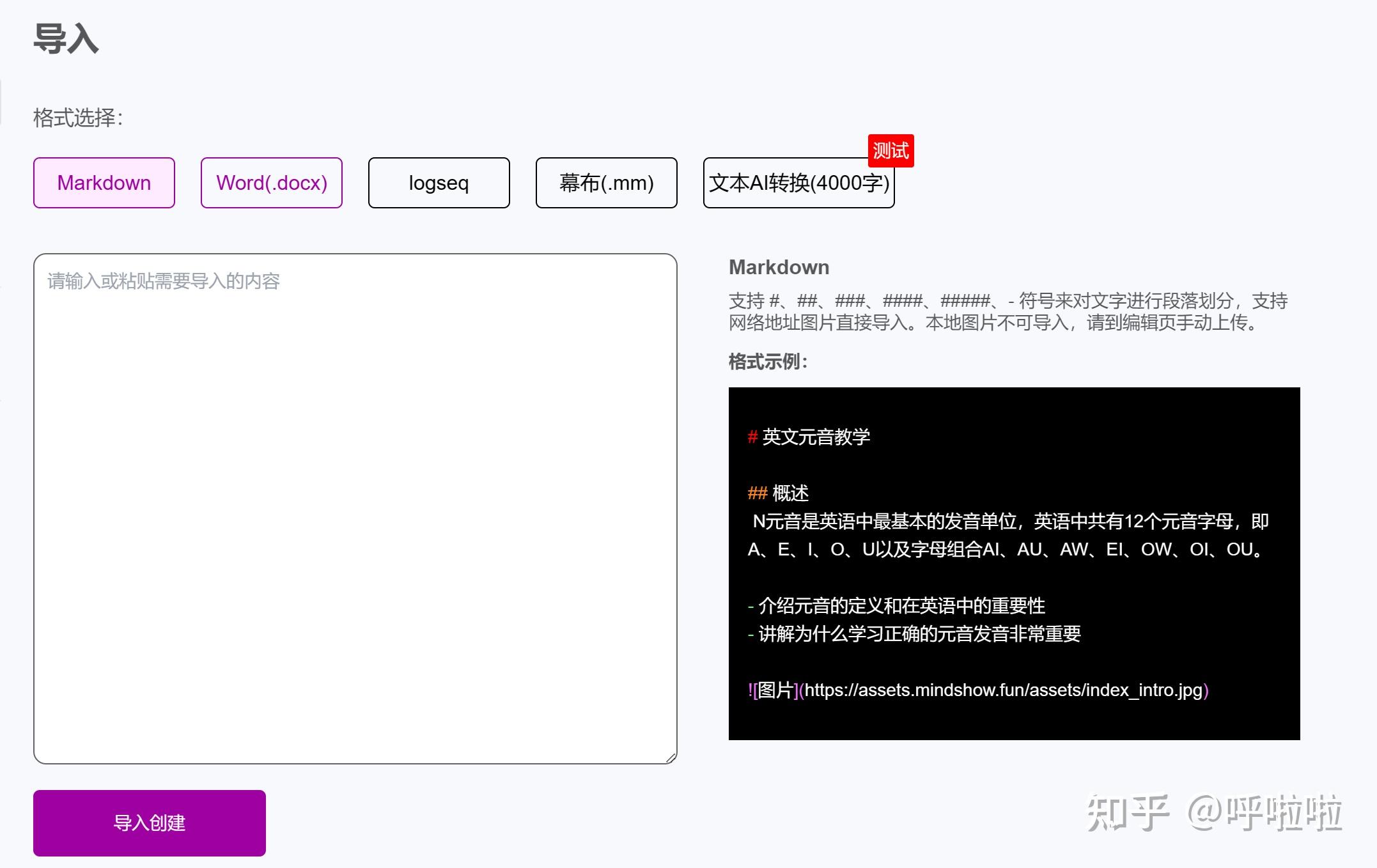Click the textarea resize handle corner
Image resolution: width=1377 pixels, height=868 pixels.
pyautogui.click(x=671, y=757)
